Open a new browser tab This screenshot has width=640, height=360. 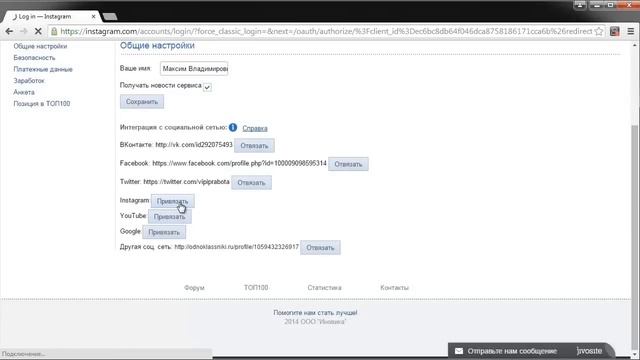109,16
